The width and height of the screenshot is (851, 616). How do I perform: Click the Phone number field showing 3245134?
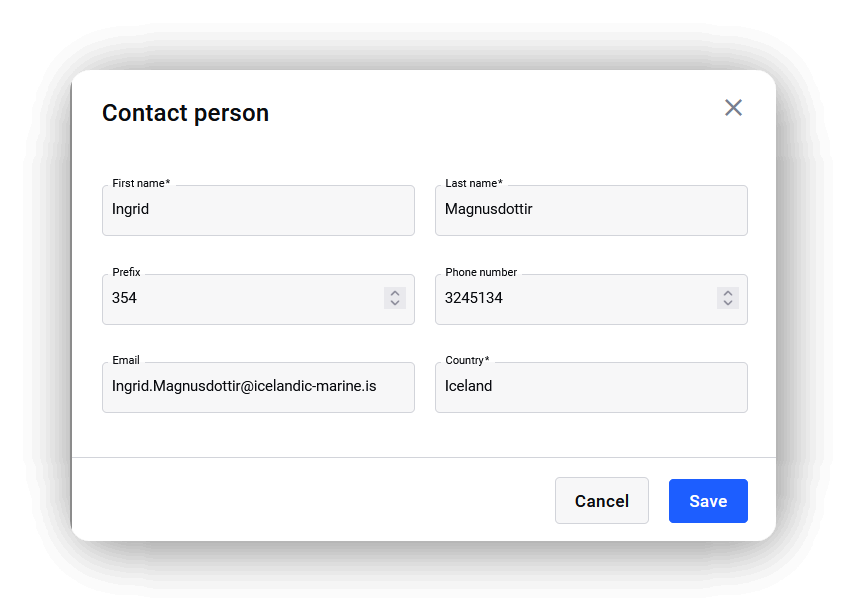[x=591, y=300]
